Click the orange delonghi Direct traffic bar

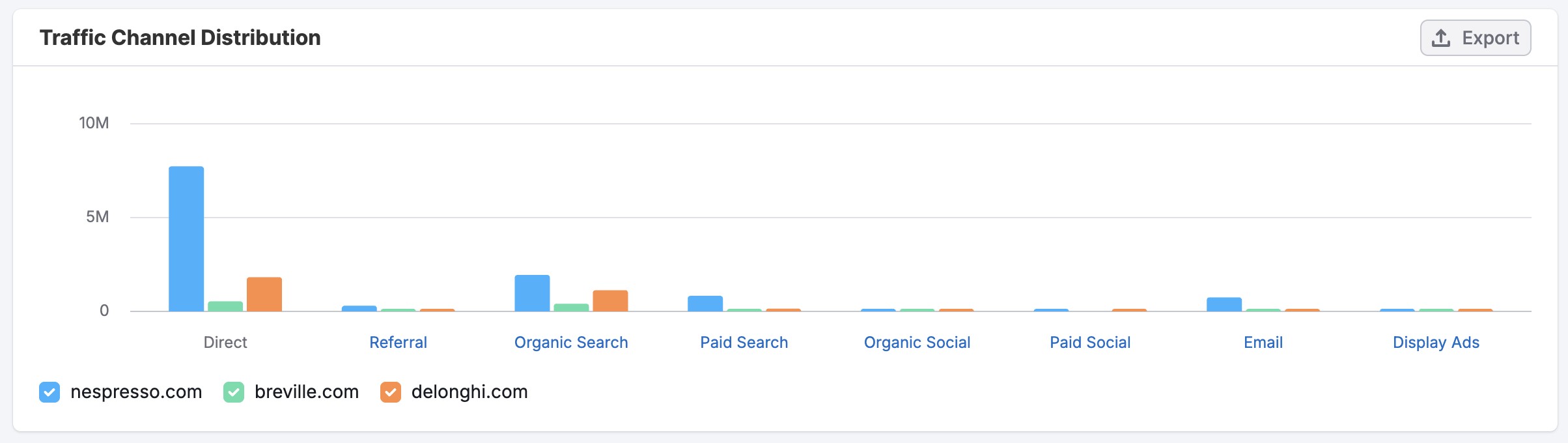click(x=264, y=294)
